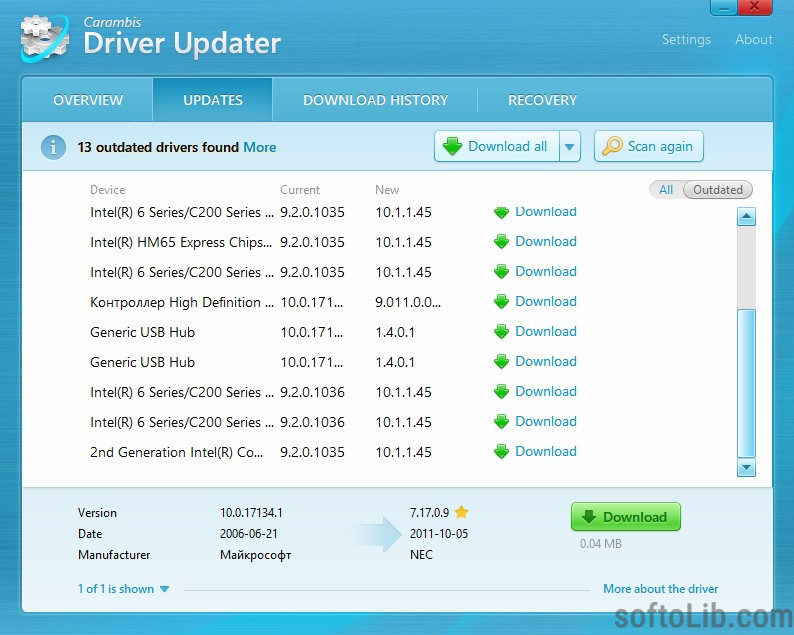Open the More link for outdated drivers
794x635 pixels.
pos(260,147)
